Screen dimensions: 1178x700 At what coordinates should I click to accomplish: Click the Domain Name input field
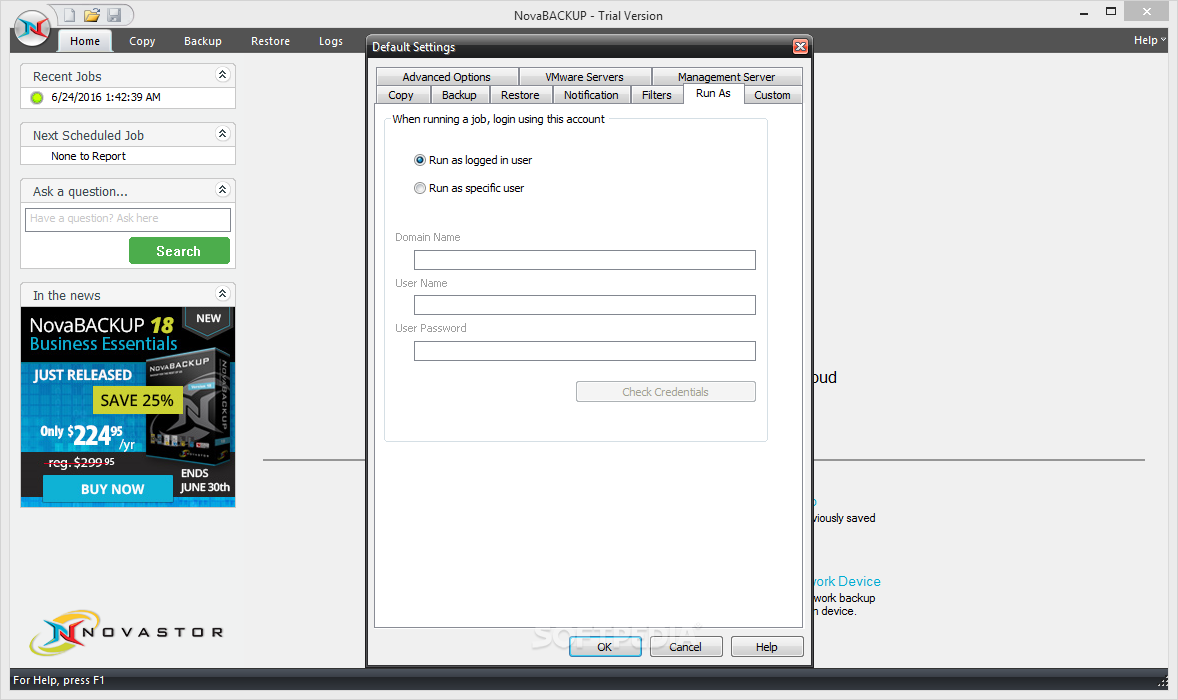584,260
